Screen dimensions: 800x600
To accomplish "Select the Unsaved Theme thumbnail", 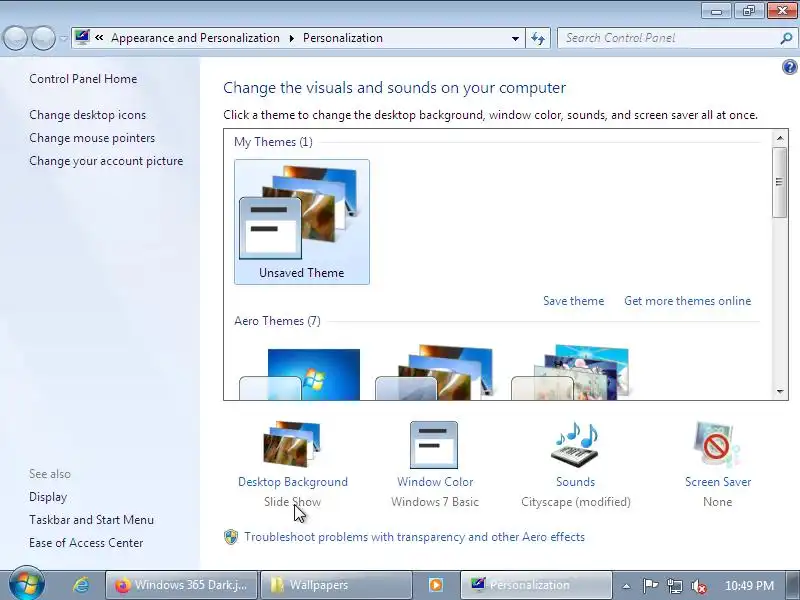I will (302, 221).
